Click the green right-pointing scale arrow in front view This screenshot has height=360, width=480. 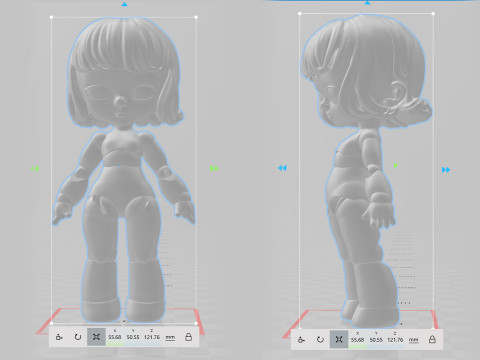[214, 169]
